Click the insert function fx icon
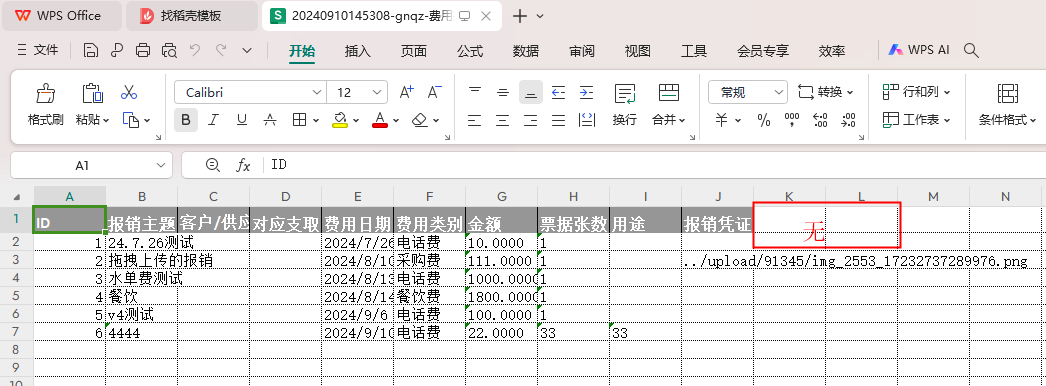The width and height of the screenshot is (1046, 386). [243, 165]
